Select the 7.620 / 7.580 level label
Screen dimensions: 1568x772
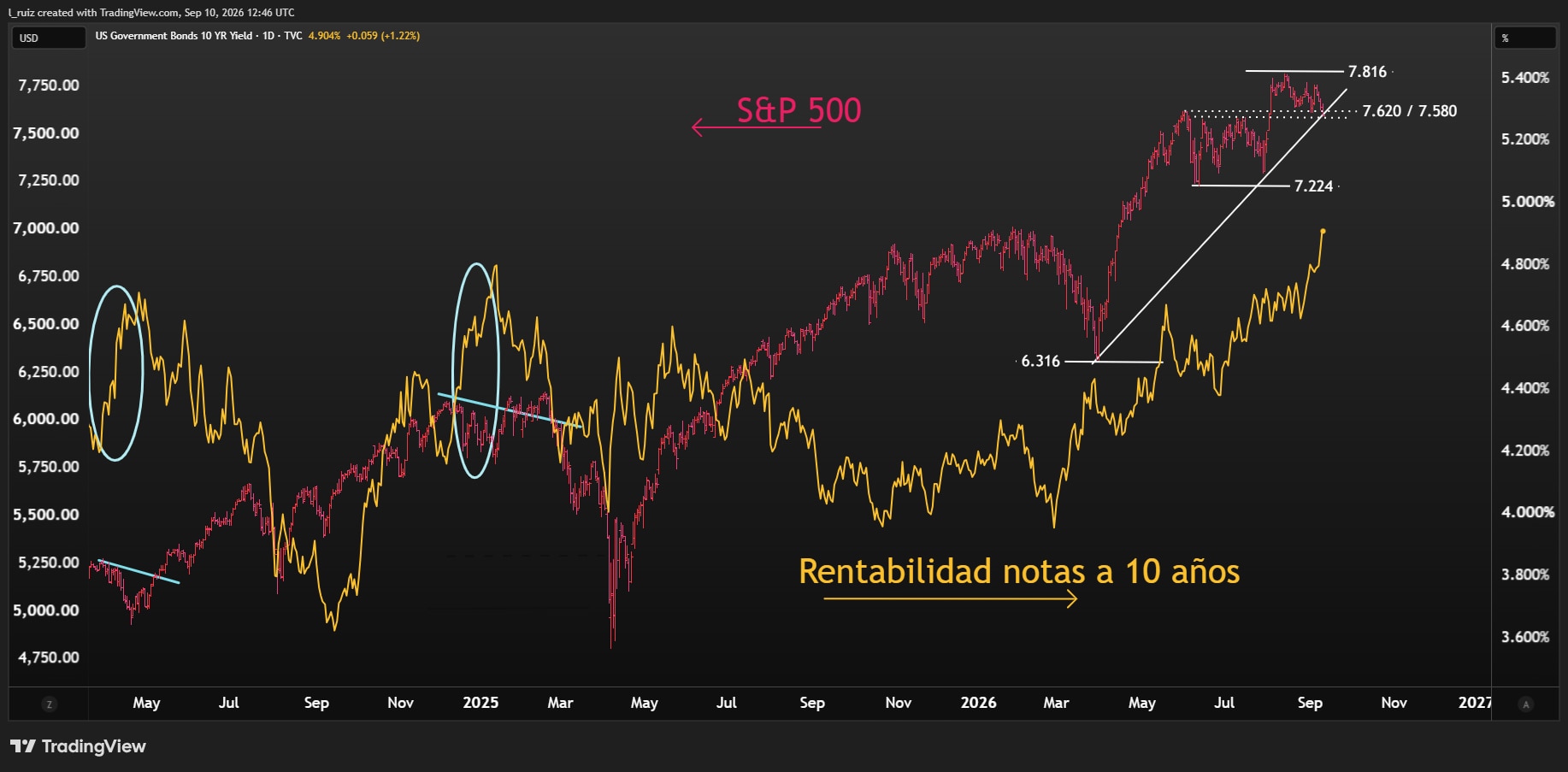(1410, 111)
